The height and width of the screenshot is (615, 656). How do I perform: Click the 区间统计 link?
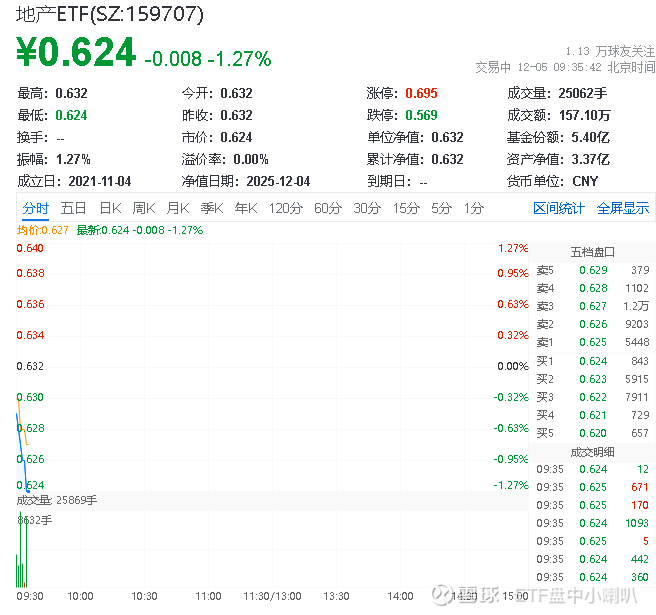(x=559, y=208)
